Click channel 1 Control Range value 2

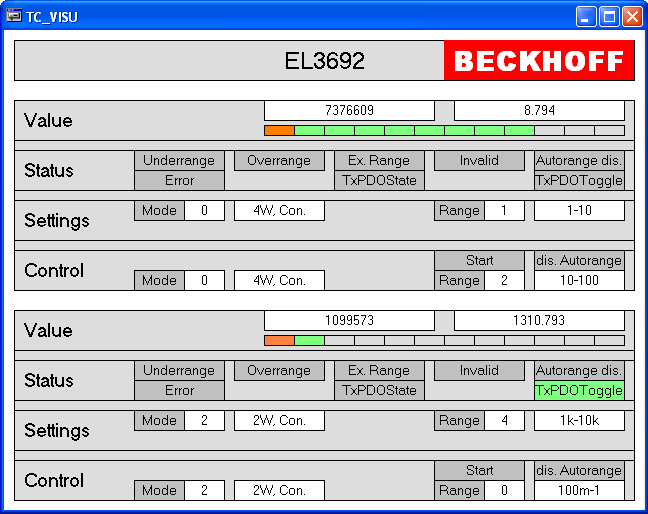[x=504, y=281]
